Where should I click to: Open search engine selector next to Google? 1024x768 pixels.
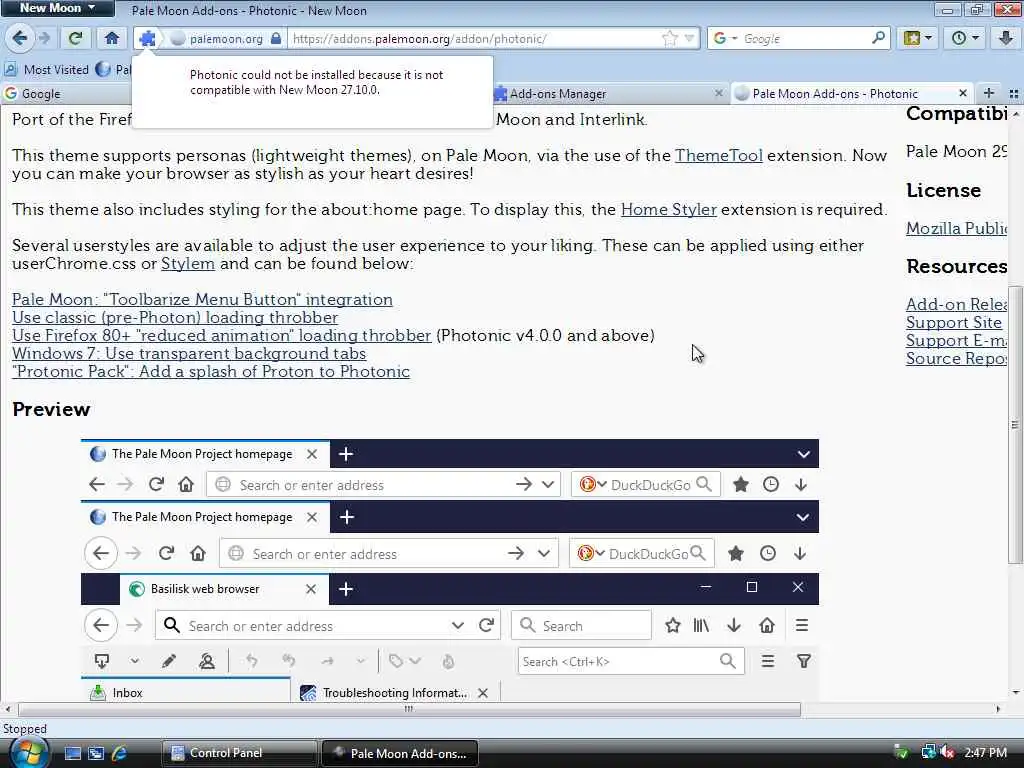[x=724, y=39]
